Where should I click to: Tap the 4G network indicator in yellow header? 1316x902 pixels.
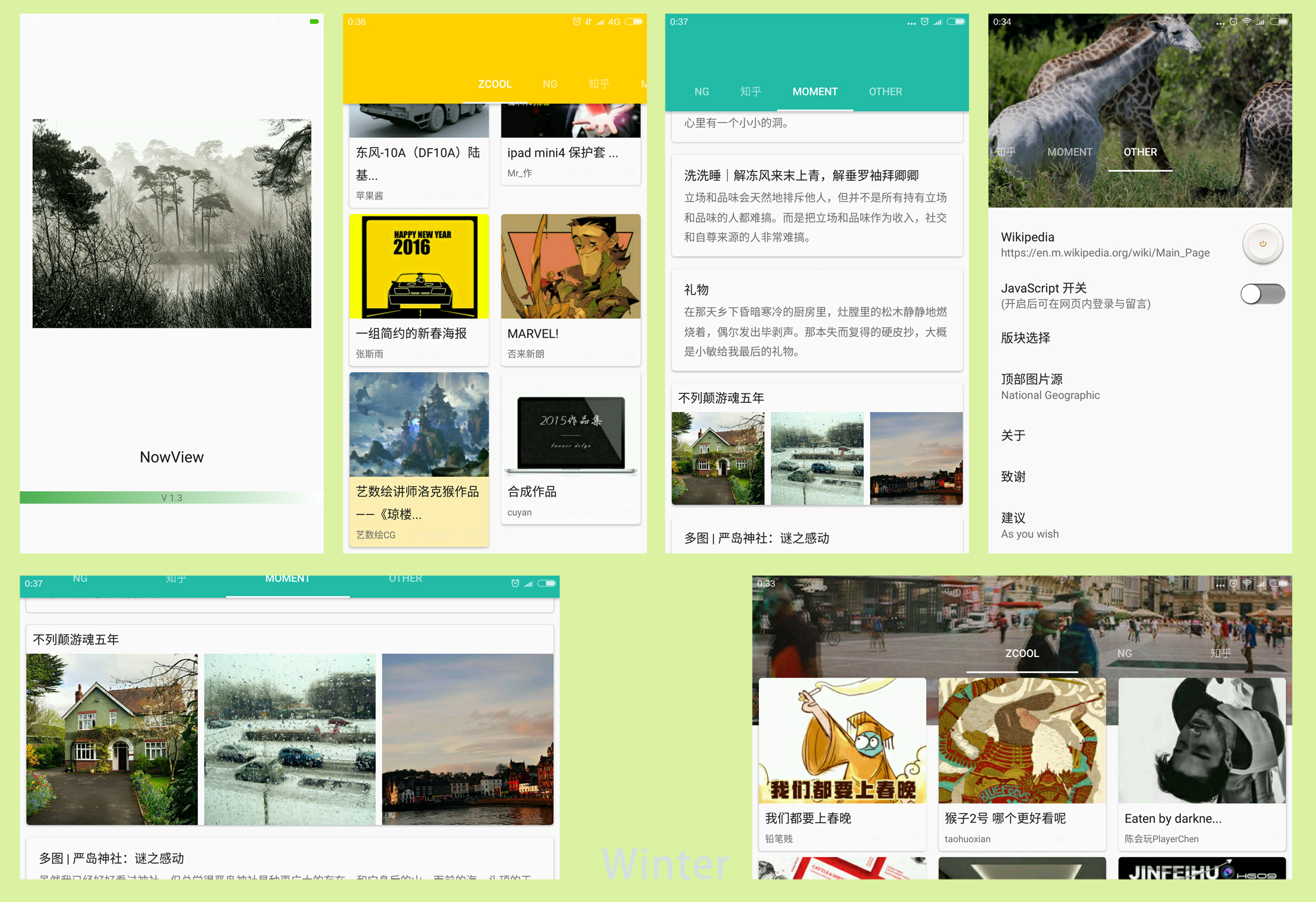coord(614,21)
